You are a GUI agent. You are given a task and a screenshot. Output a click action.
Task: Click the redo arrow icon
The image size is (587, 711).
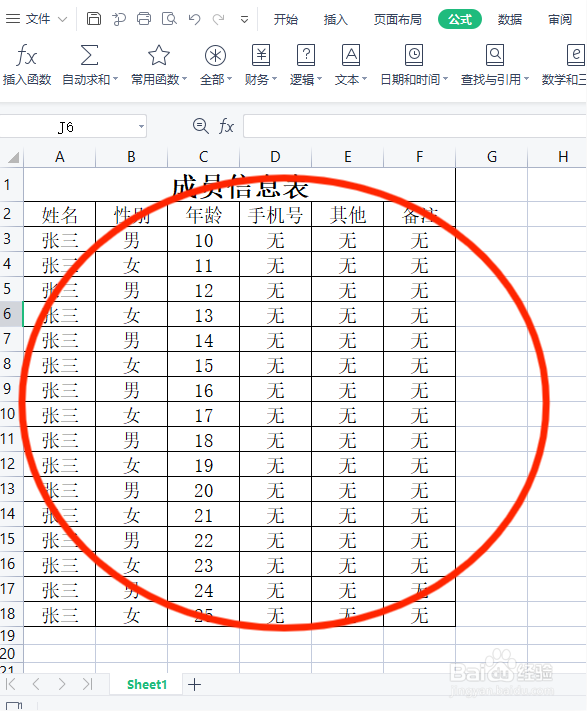click(219, 19)
